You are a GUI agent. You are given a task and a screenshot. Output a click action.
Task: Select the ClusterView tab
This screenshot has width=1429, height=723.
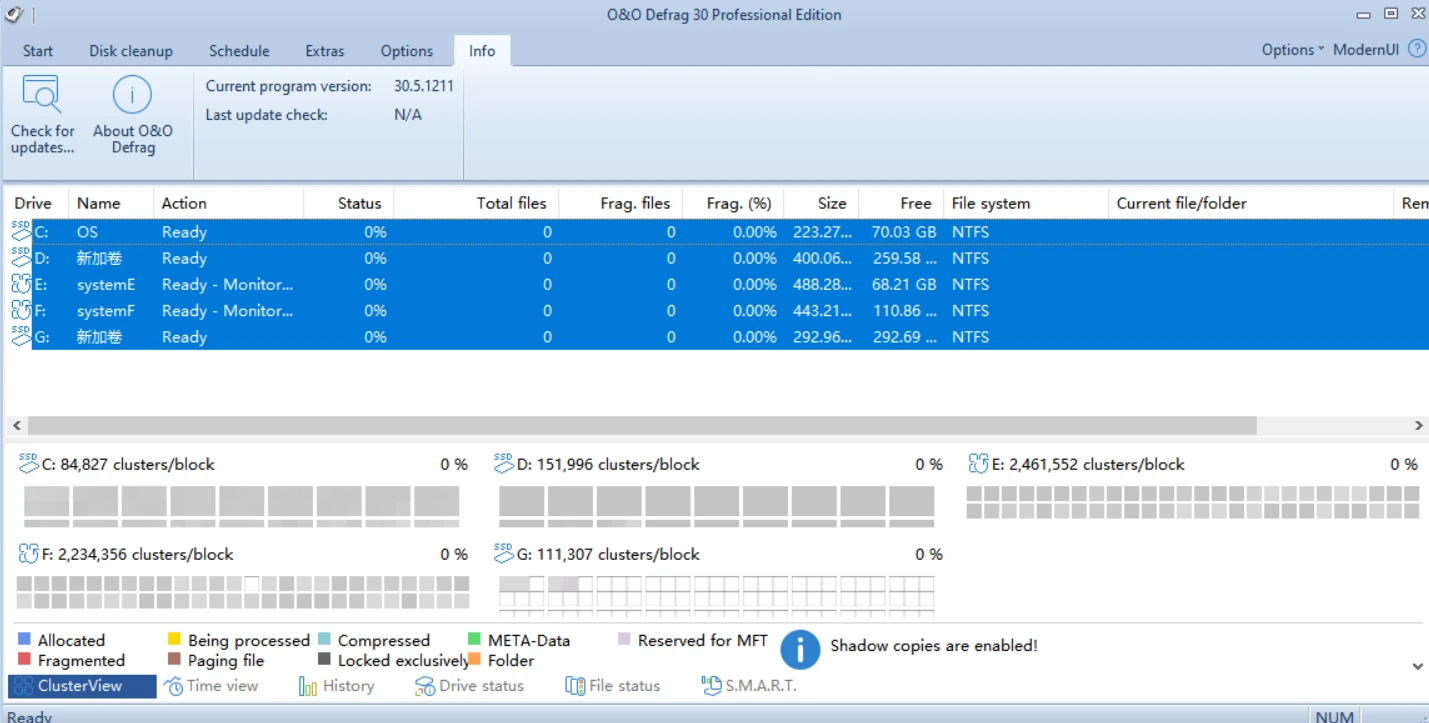pos(82,686)
